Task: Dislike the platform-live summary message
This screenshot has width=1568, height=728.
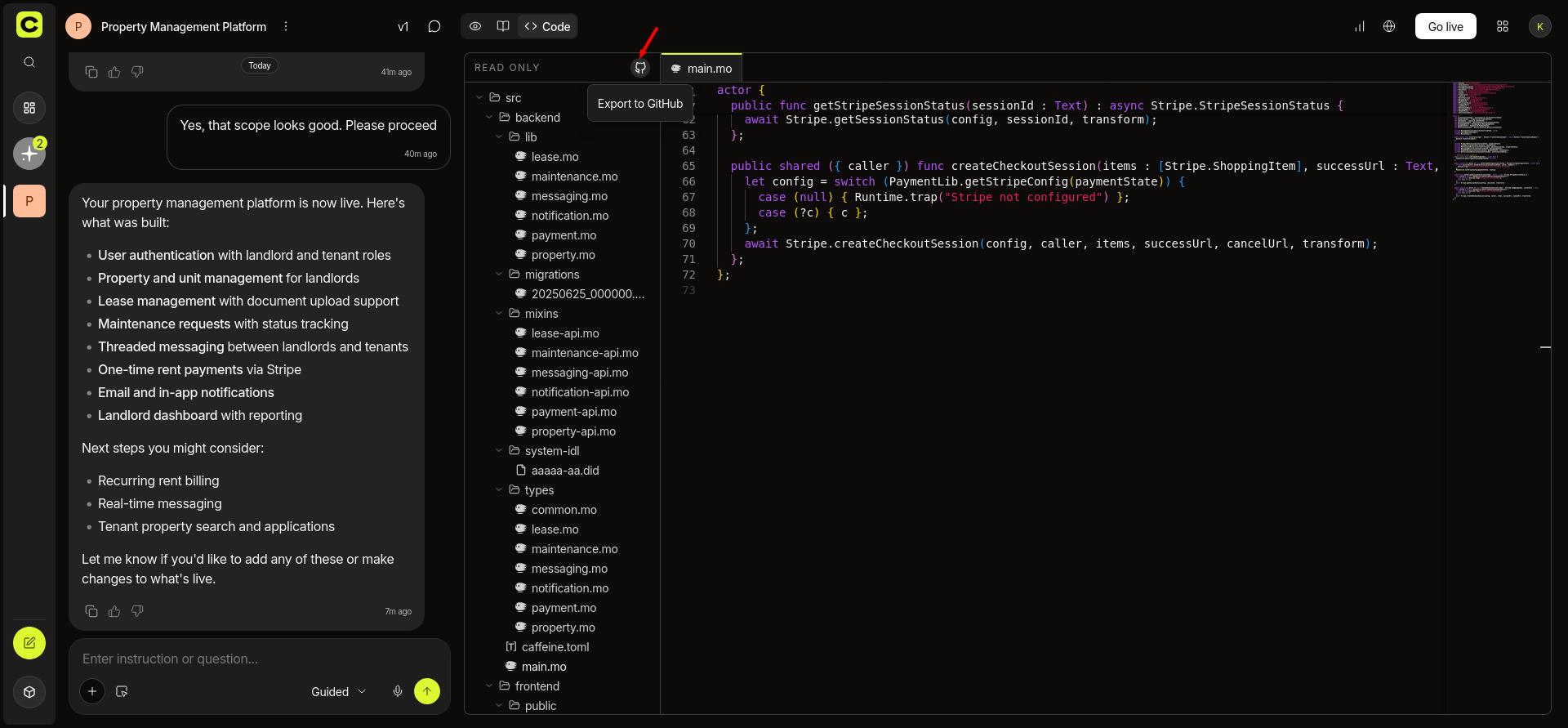Action: tap(137, 611)
